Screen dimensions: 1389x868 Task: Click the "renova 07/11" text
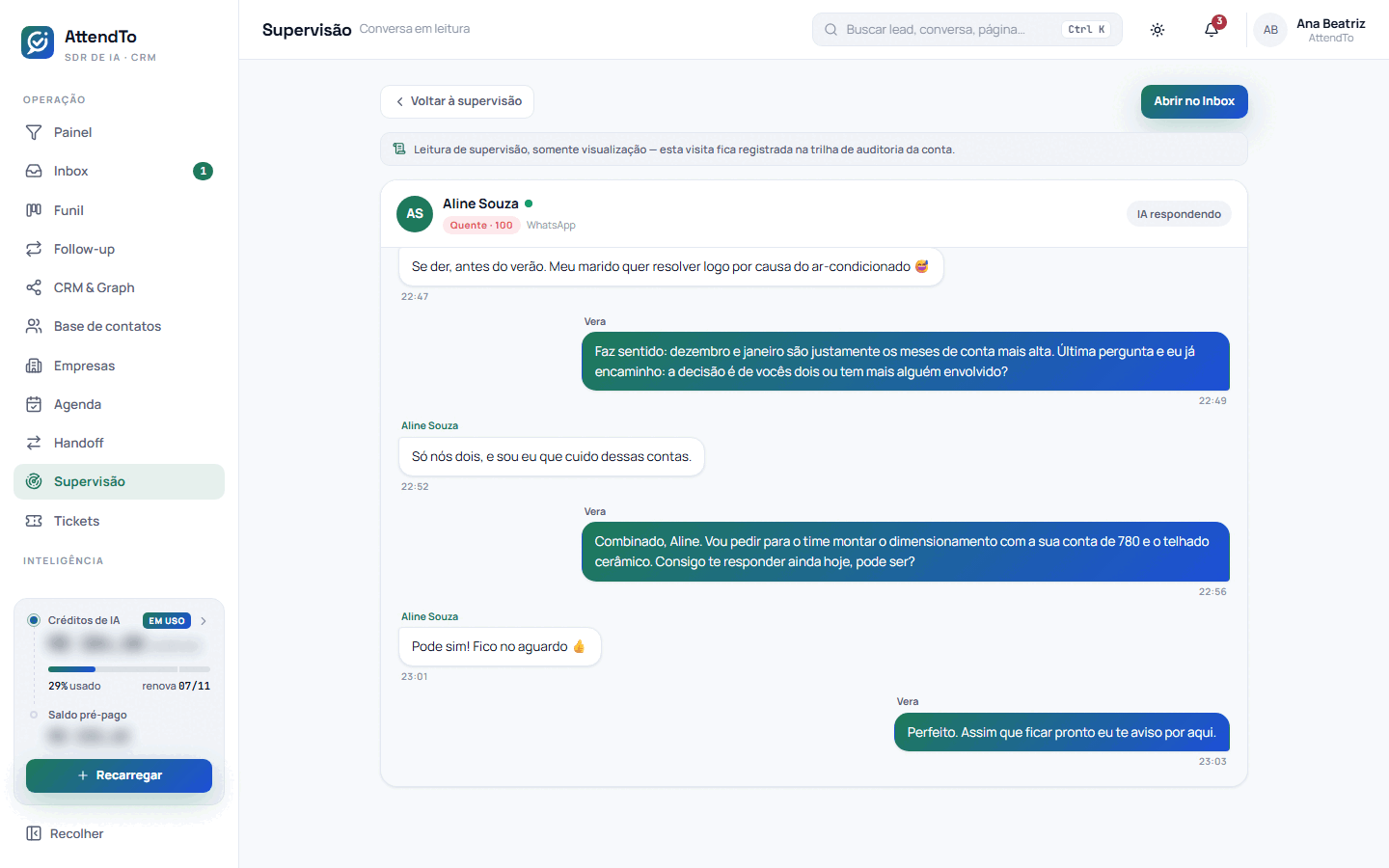tap(177, 686)
